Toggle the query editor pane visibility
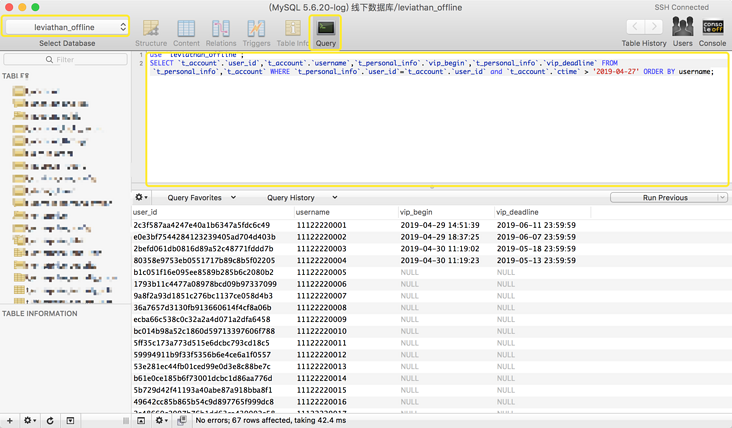The height and width of the screenshot is (428, 732). point(141,421)
